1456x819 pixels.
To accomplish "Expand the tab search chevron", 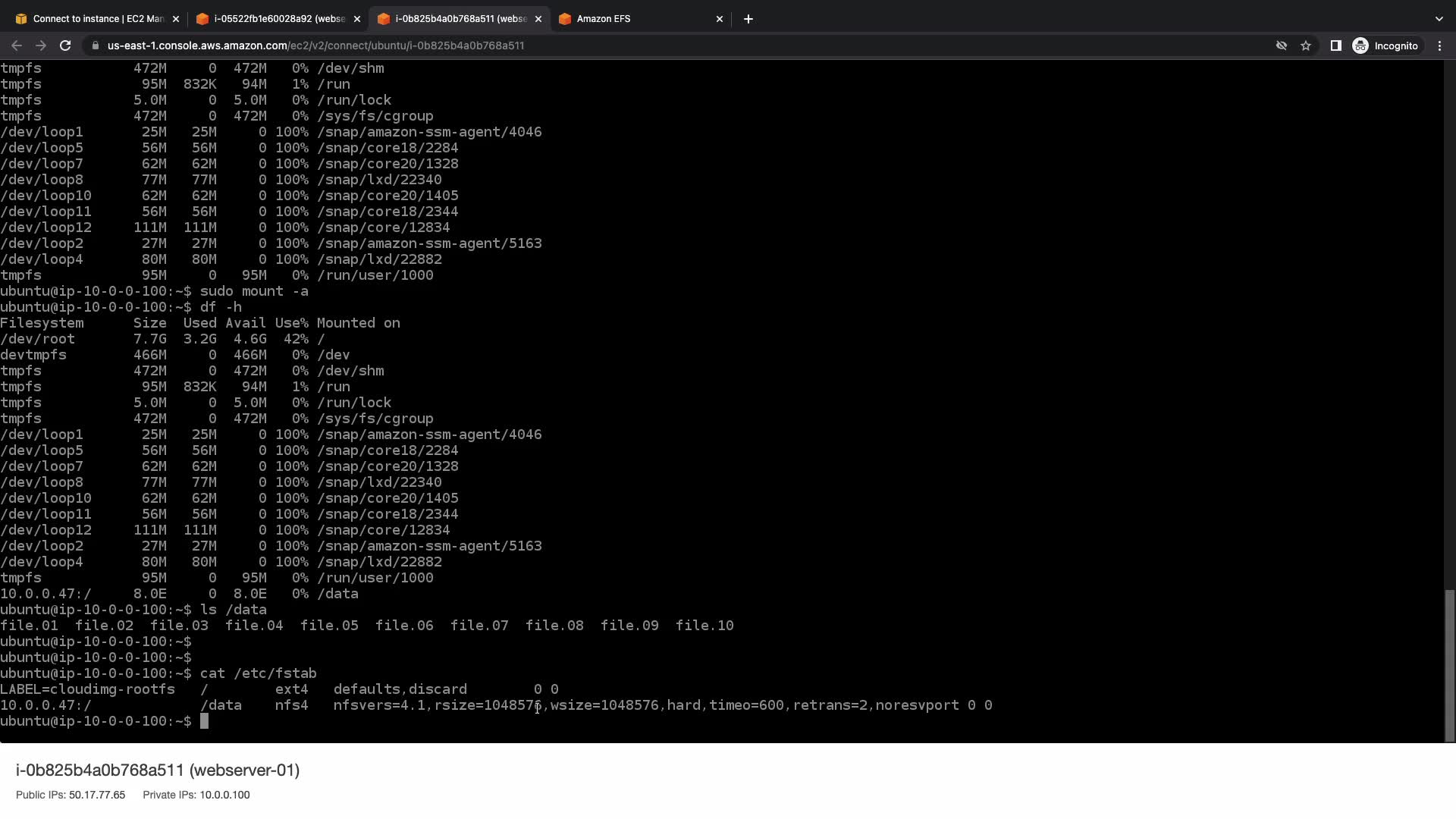I will pos(1439,19).
